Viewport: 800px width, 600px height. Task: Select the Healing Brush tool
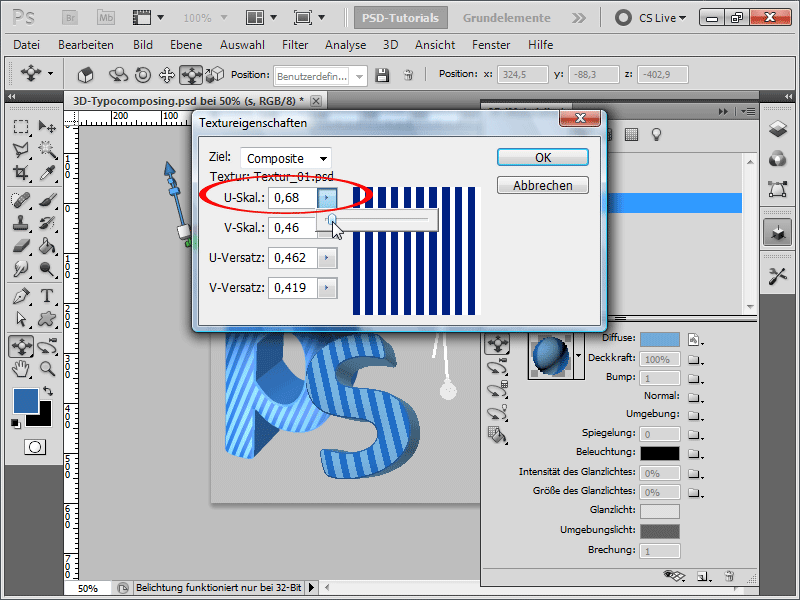point(20,200)
